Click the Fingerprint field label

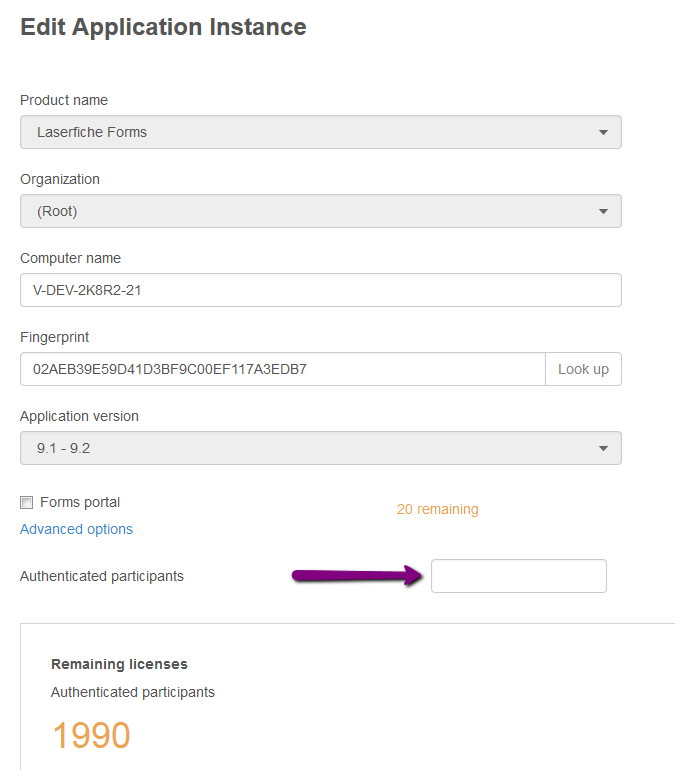click(54, 337)
